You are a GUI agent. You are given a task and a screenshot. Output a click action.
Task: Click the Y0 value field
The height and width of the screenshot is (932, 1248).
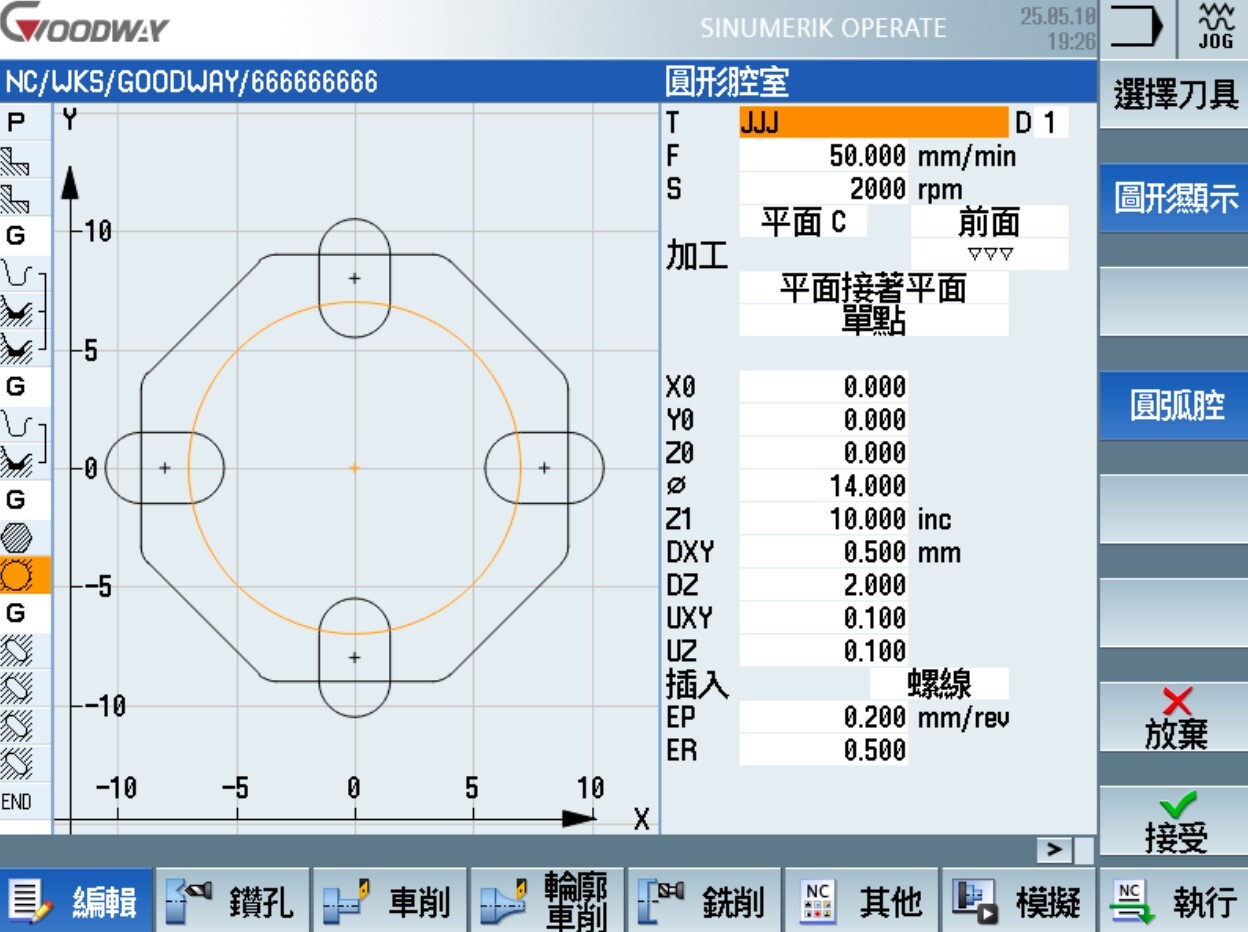pos(823,420)
